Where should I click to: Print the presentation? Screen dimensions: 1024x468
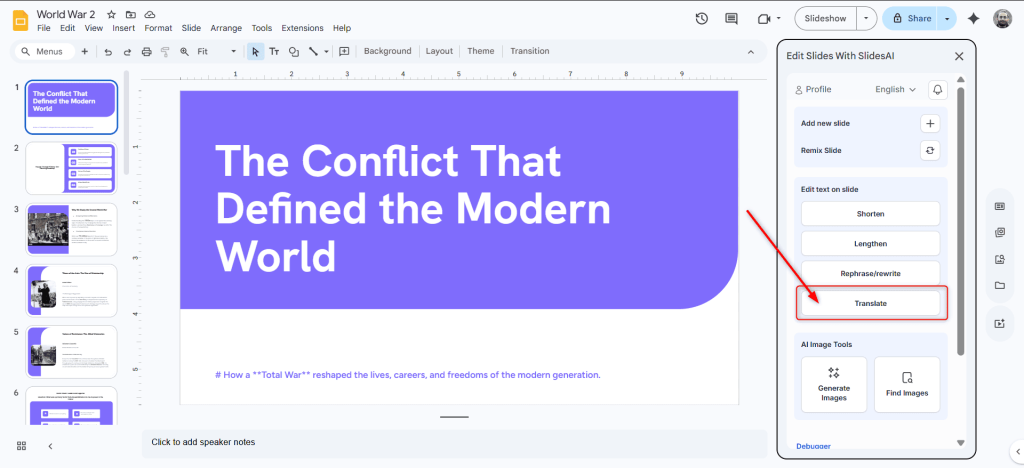click(146, 52)
